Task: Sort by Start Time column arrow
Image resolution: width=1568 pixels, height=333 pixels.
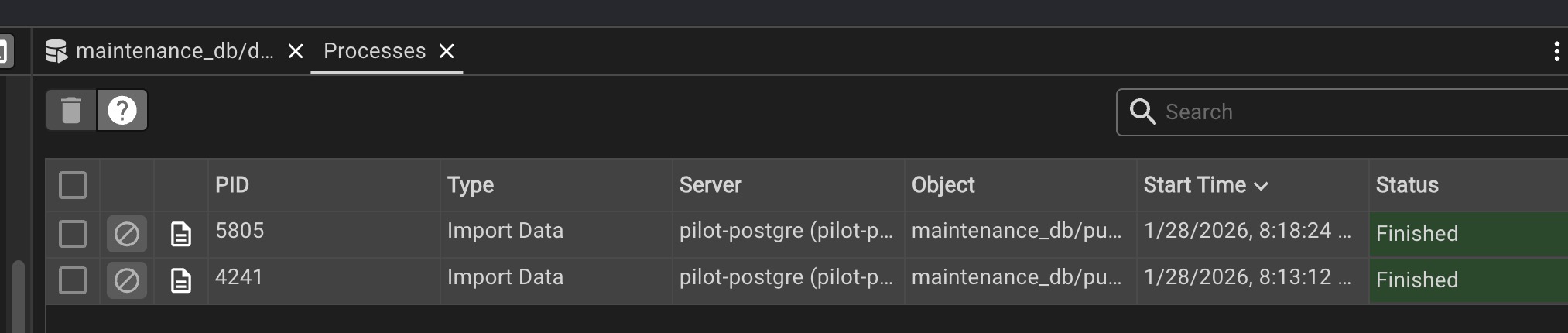Action: 1261,186
